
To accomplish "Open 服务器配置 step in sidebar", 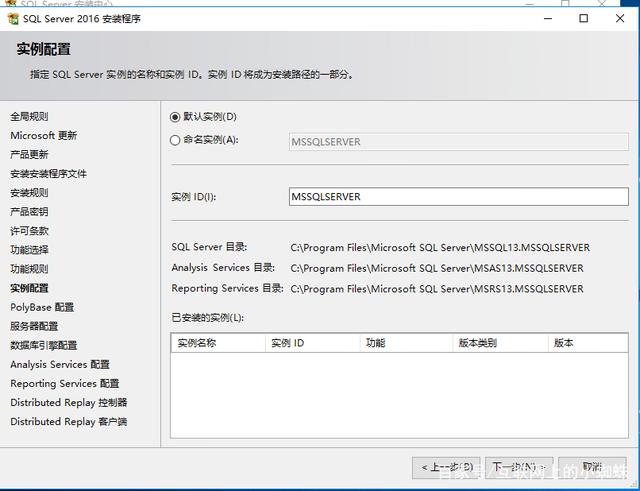I will 34,326.
